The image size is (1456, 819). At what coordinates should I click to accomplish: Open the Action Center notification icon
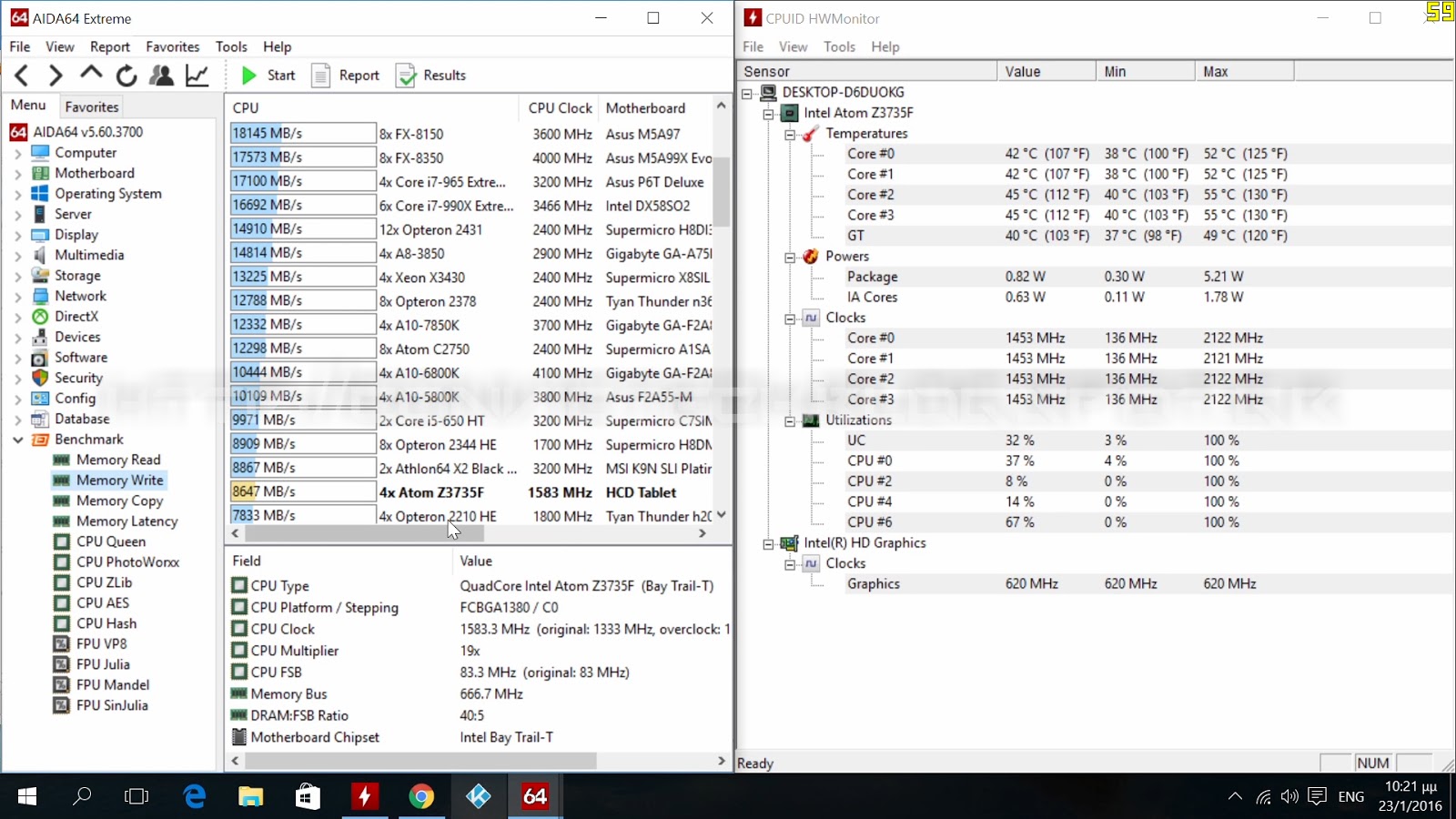click(1317, 796)
